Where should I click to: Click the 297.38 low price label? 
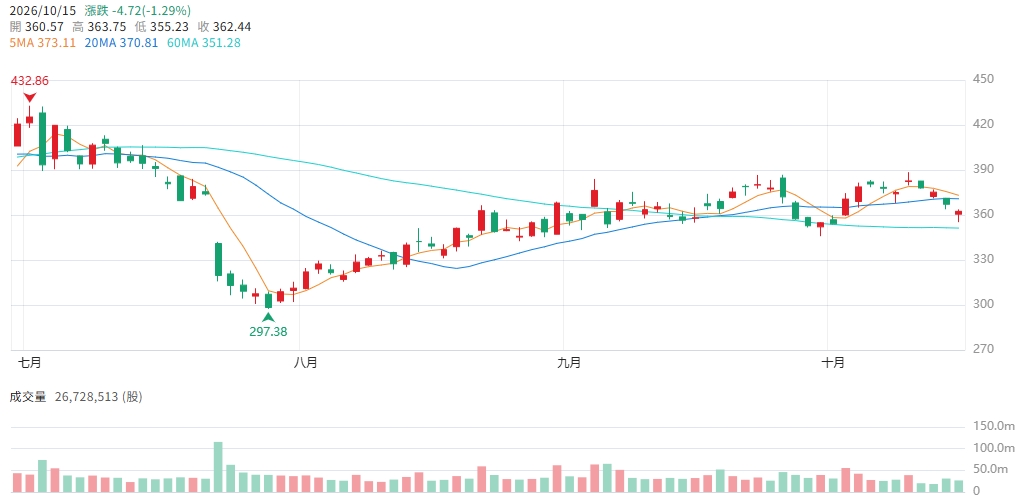coord(268,331)
